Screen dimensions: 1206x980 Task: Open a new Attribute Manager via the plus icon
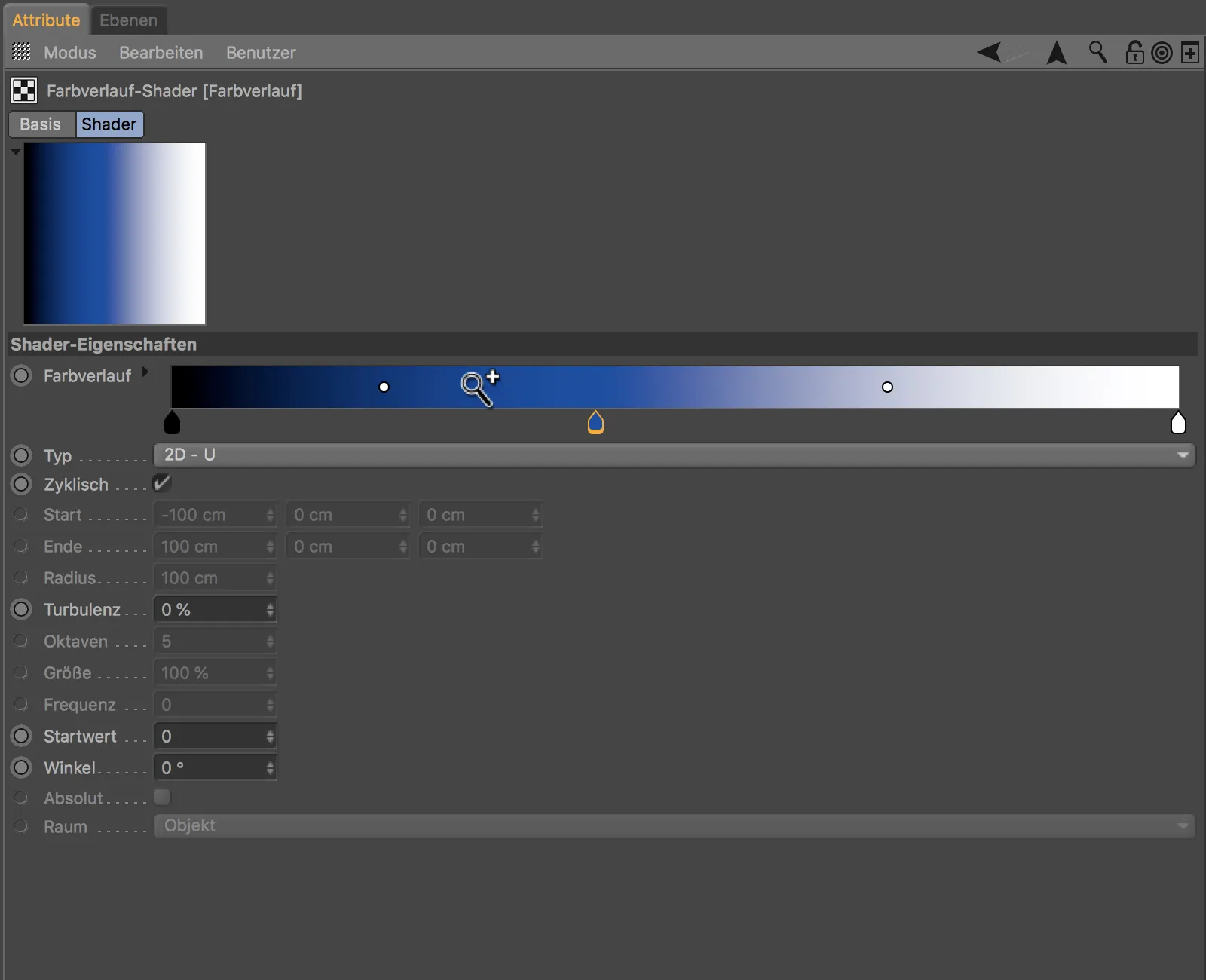tap(1191, 52)
